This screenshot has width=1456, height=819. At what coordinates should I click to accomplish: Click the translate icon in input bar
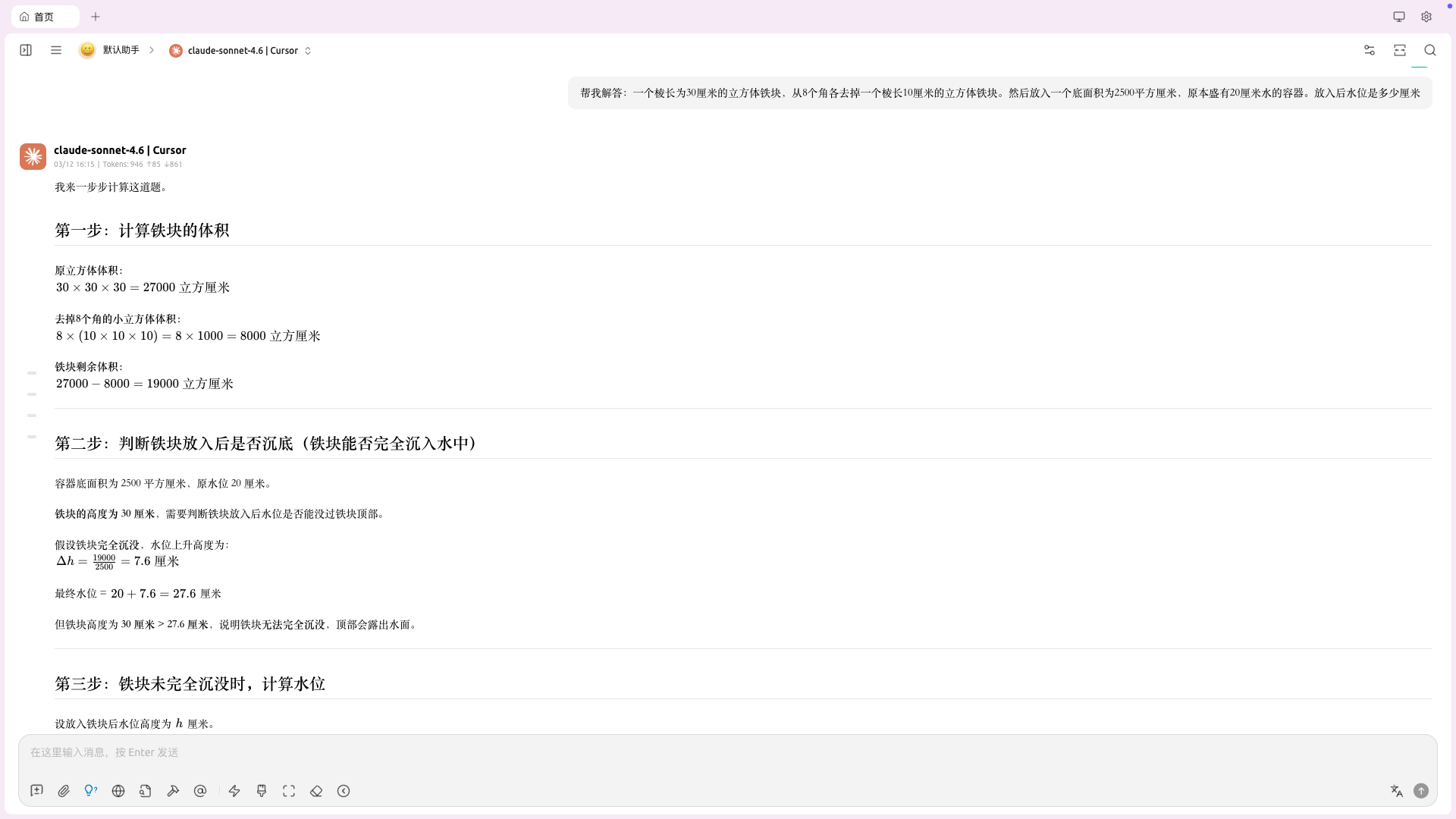[1397, 791]
